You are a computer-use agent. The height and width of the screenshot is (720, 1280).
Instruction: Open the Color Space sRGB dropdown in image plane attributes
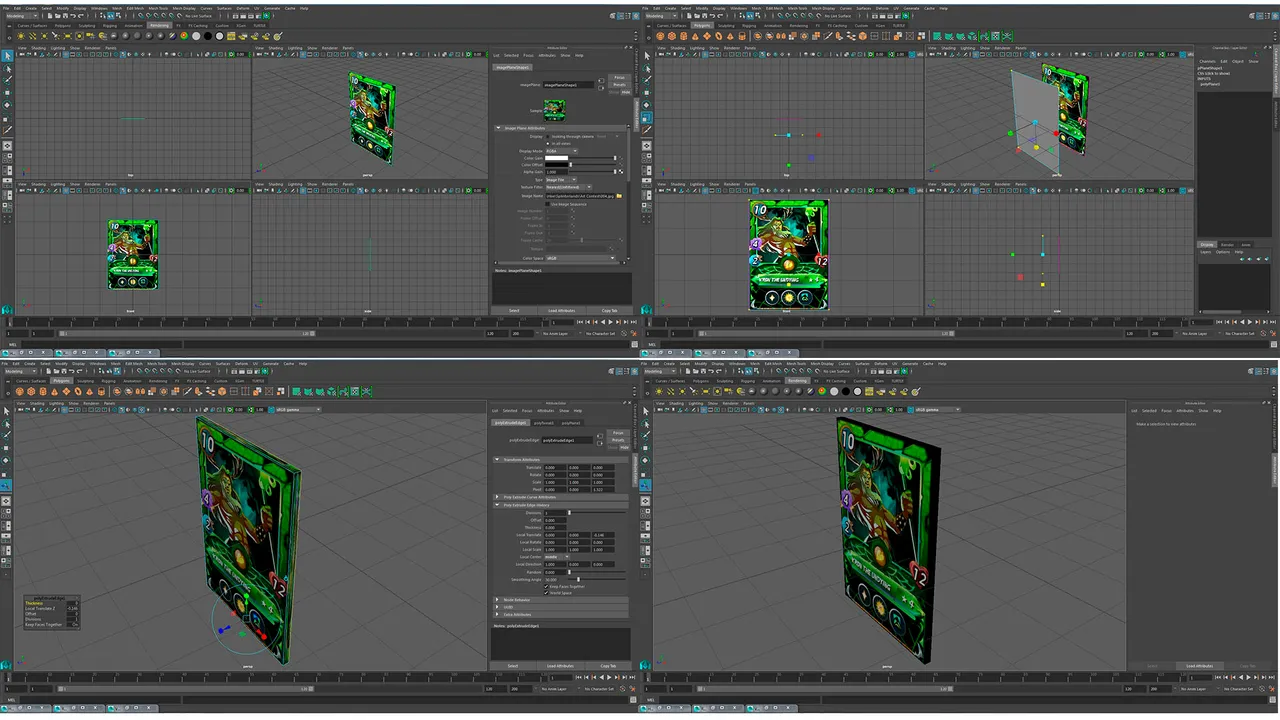tap(580, 258)
